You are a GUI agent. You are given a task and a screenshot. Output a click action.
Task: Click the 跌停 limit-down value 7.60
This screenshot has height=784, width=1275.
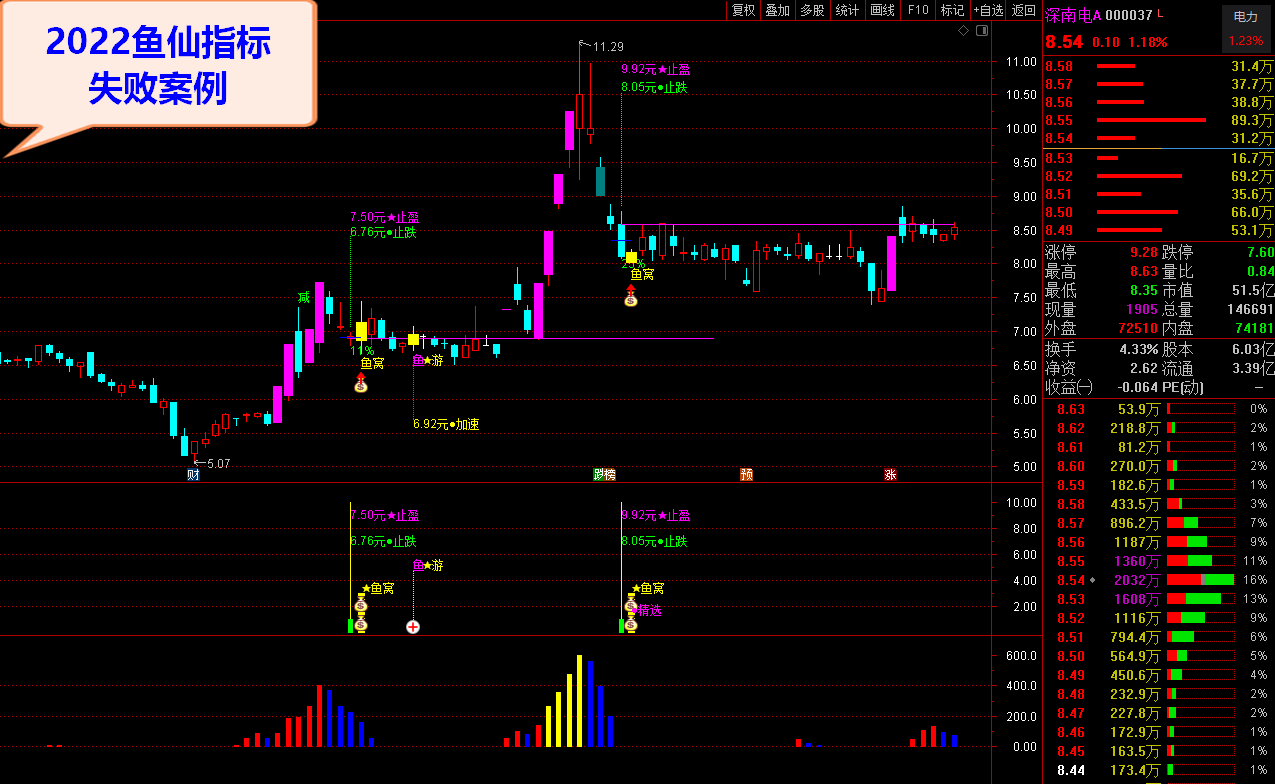[x=1260, y=253]
